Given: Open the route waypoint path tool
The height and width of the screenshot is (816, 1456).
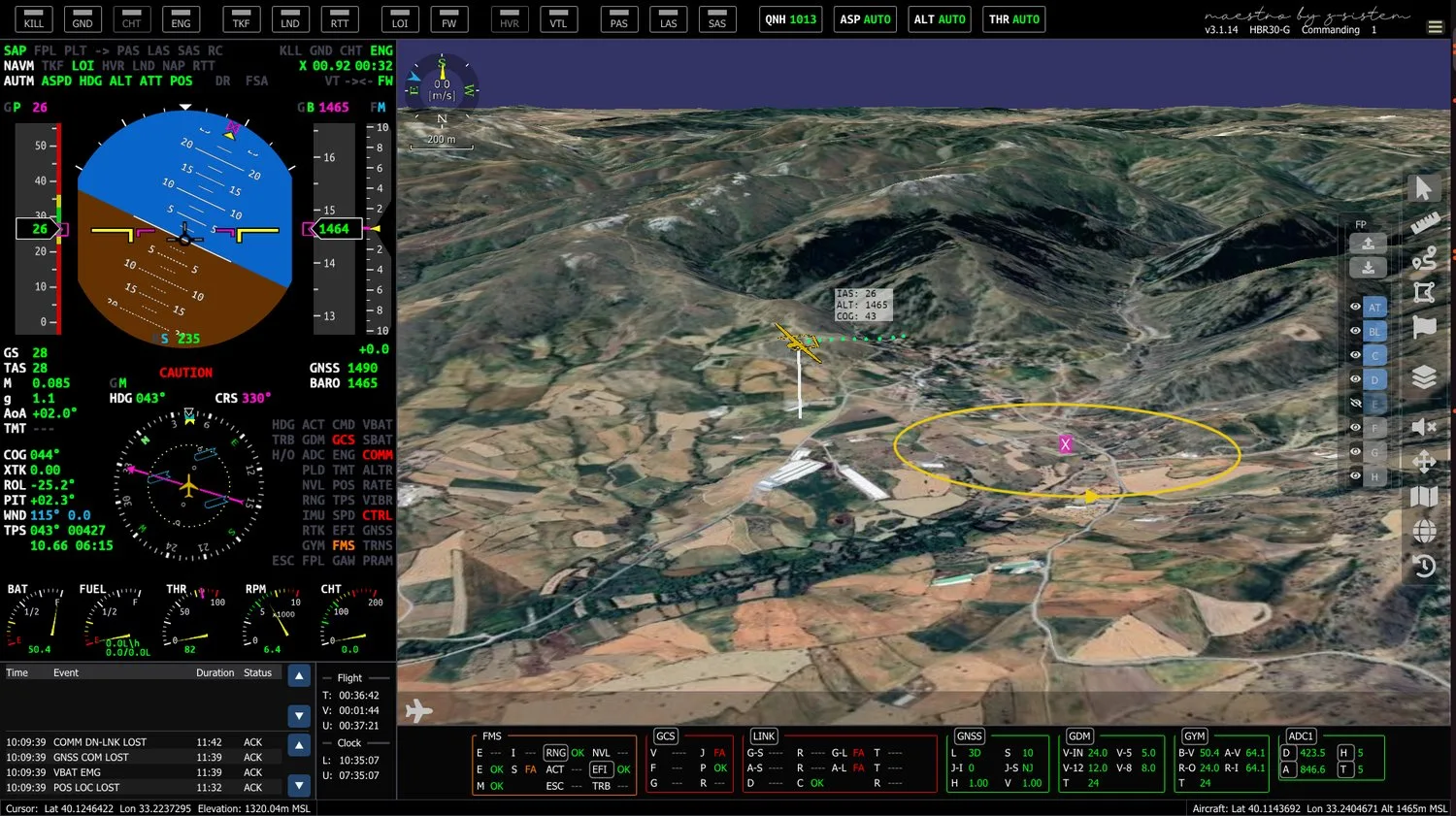Looking at the screenshot, I should (x=1424, y=258).
